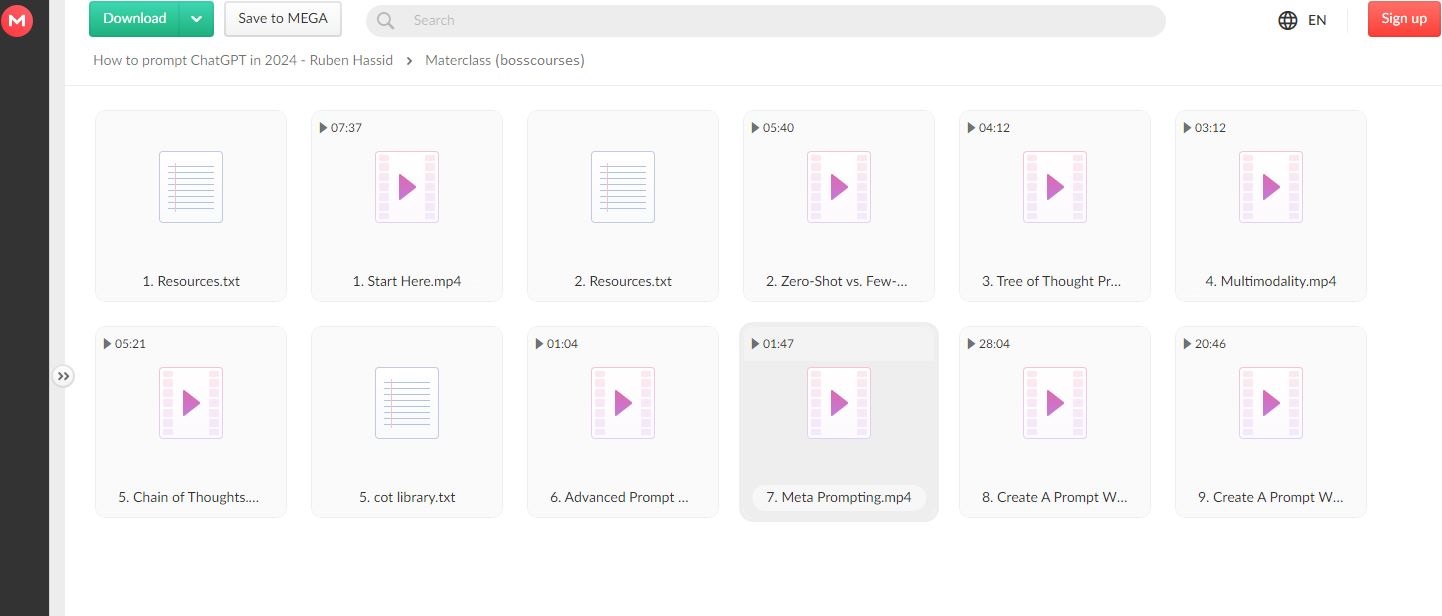Open the 4. Multimodality.mp4 video icon

point(1271,187)
